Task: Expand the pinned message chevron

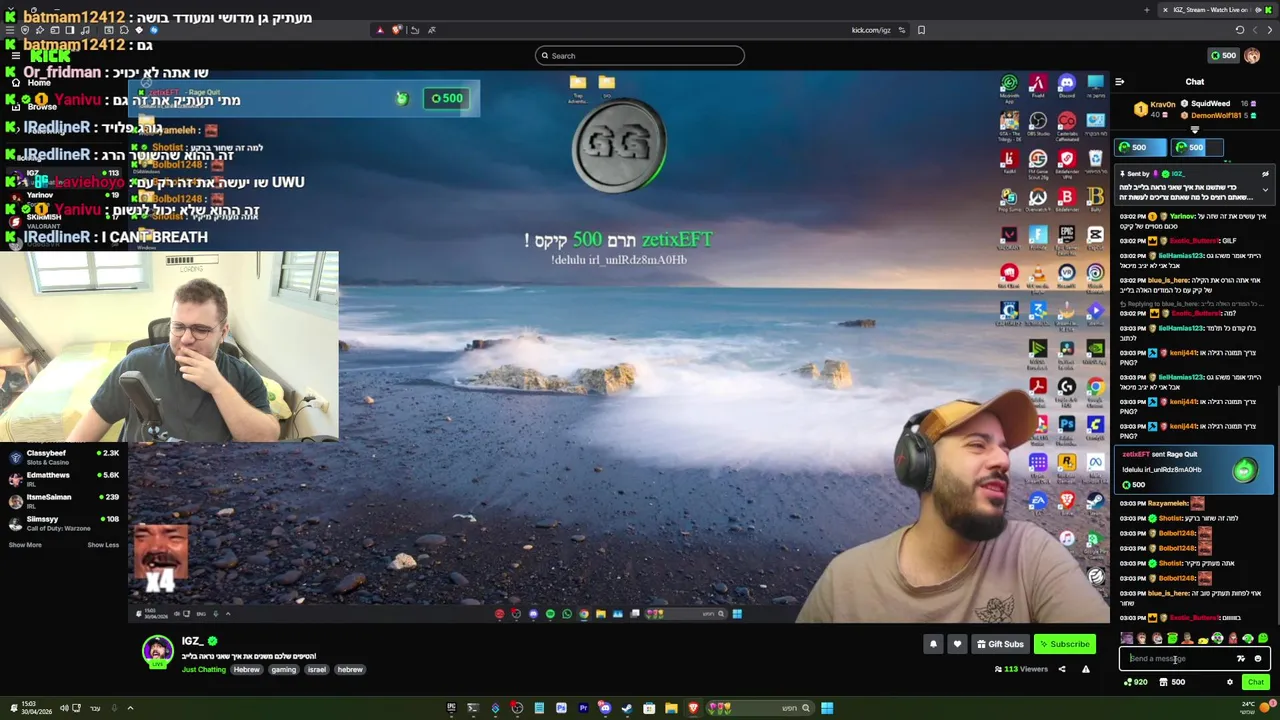Action: click(1265, 190)
